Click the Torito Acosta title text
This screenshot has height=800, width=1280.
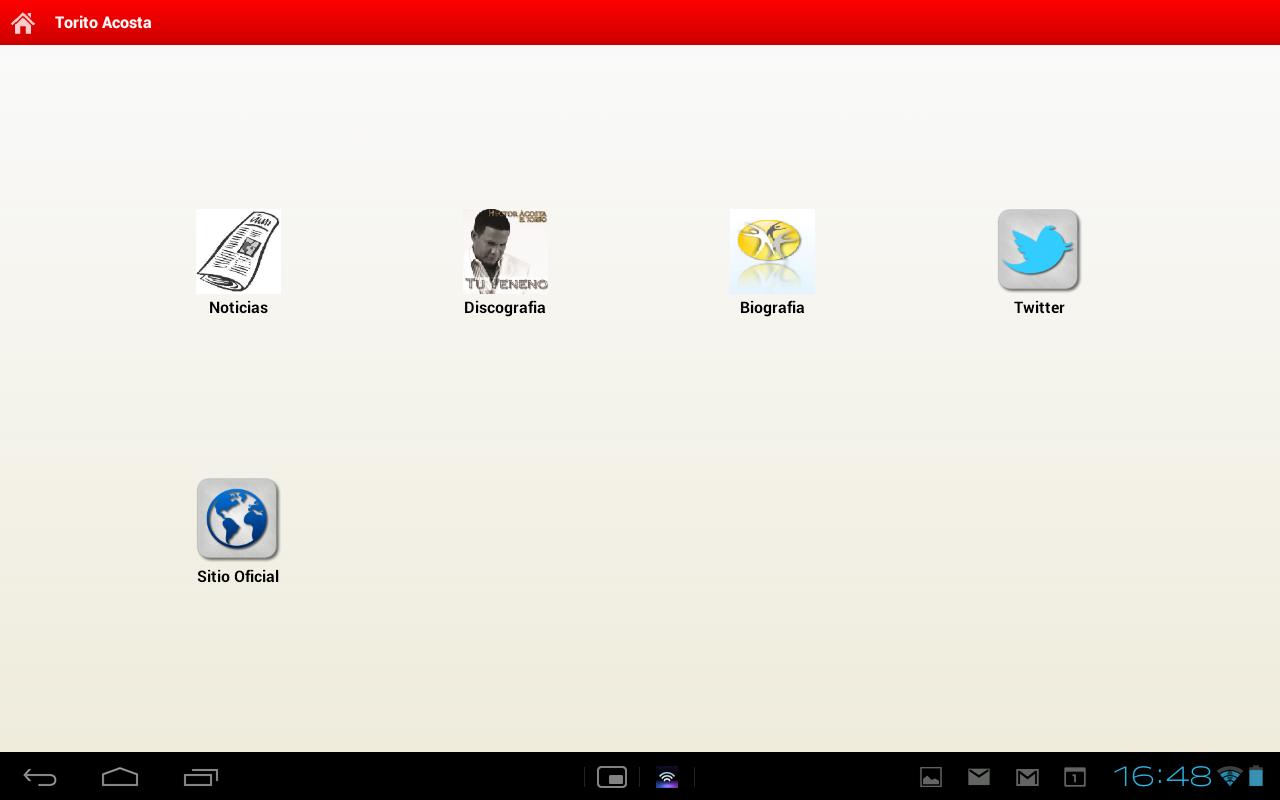point(103,22)
